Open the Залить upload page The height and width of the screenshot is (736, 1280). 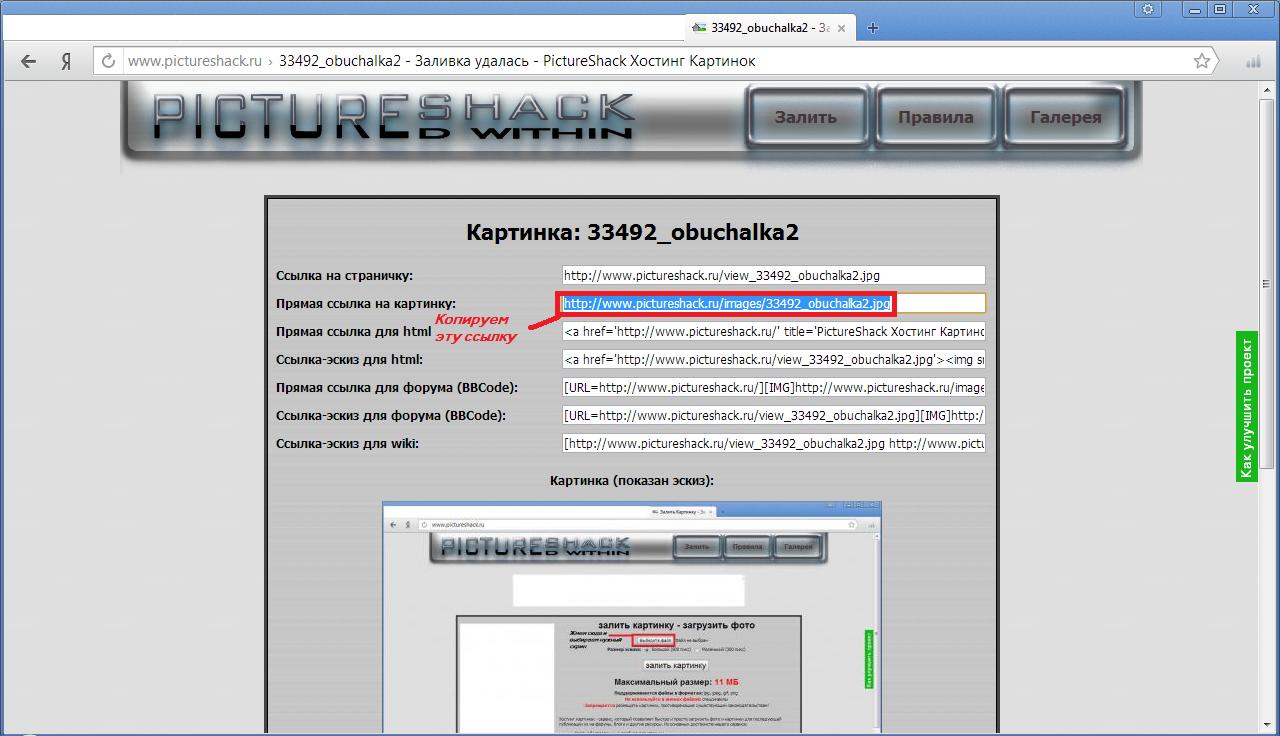pos(805,117)
